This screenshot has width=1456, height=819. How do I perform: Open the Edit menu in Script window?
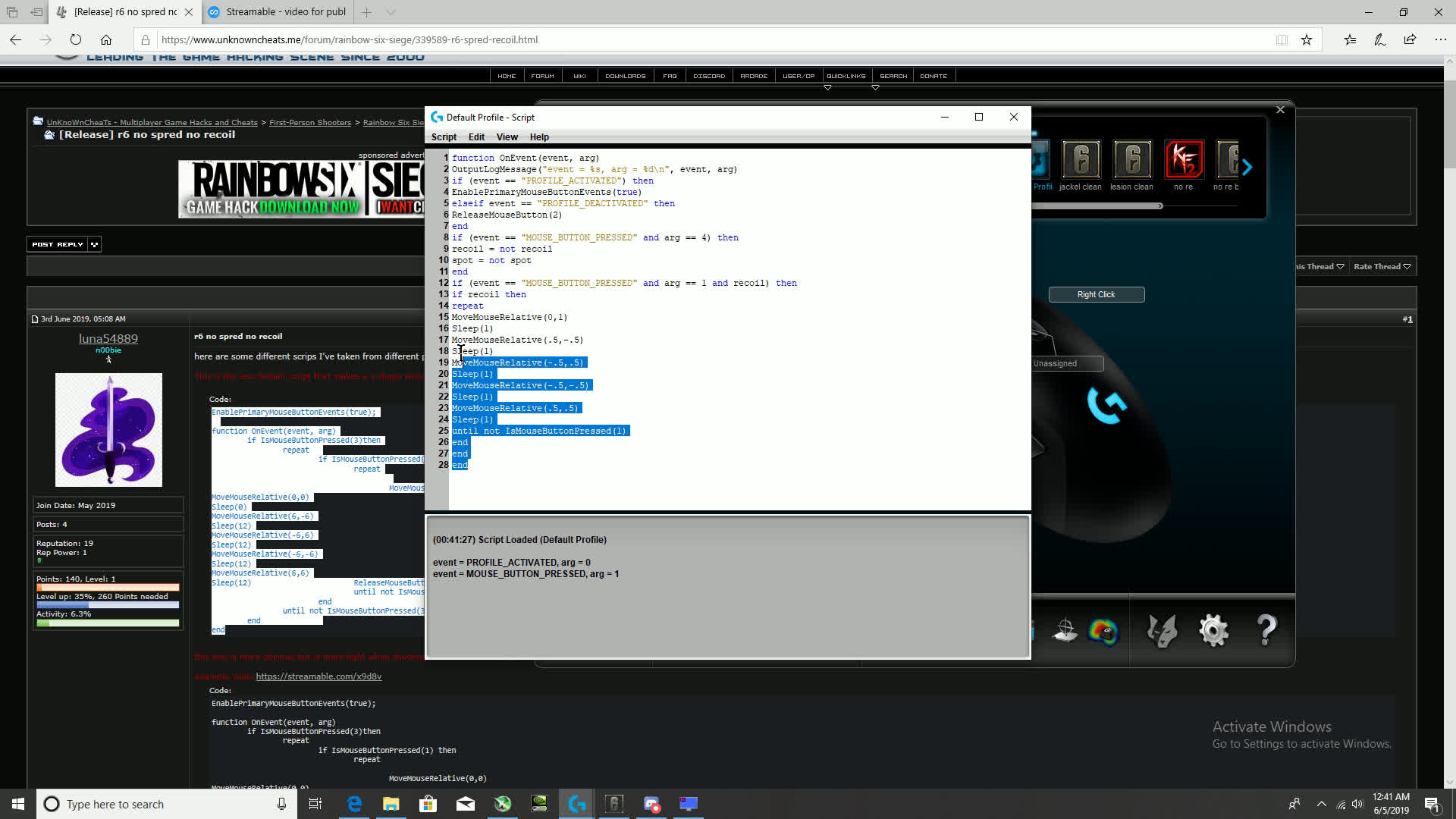(x=476, y=137)
